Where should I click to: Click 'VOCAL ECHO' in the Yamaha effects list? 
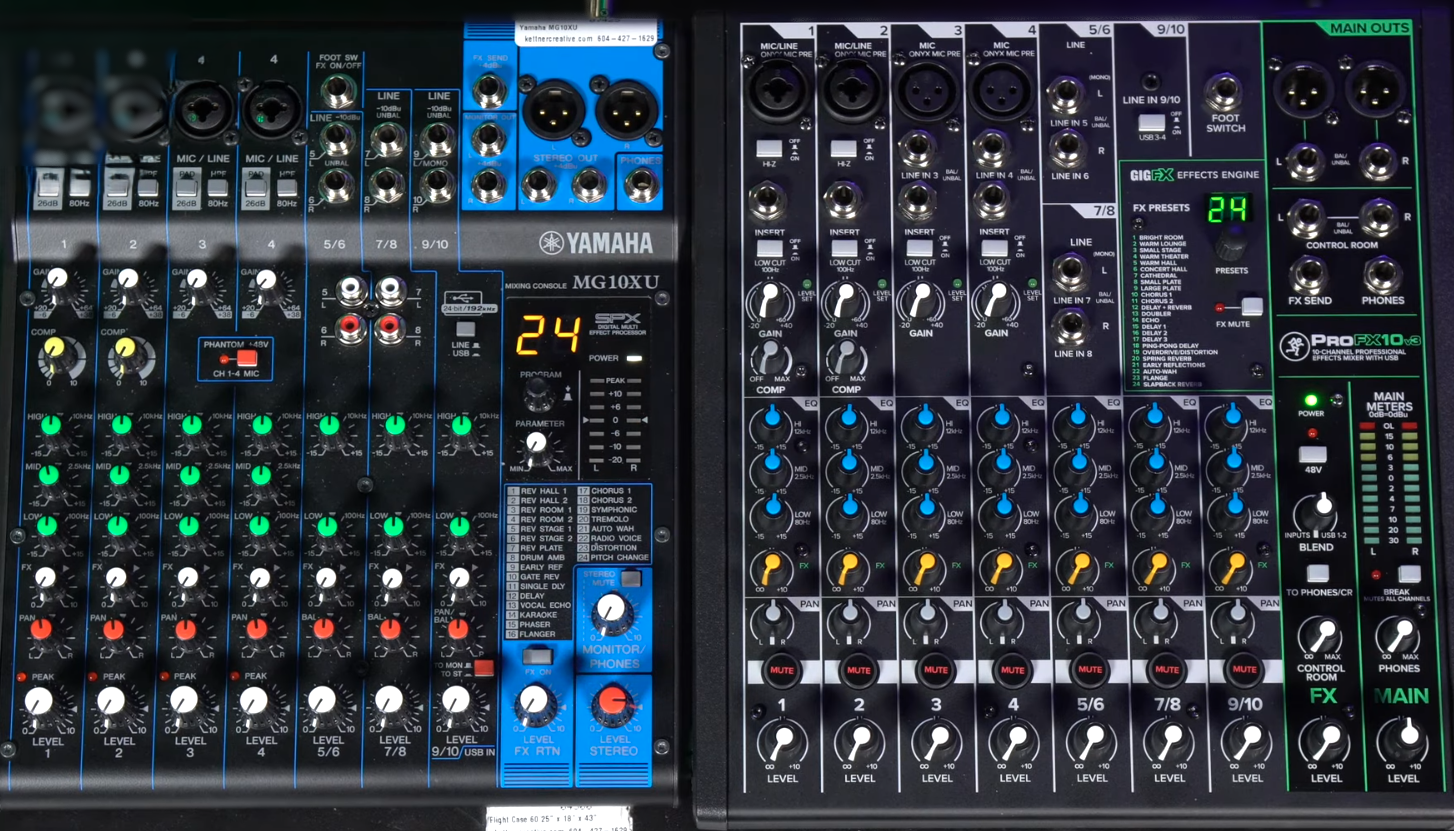[545, 605]
